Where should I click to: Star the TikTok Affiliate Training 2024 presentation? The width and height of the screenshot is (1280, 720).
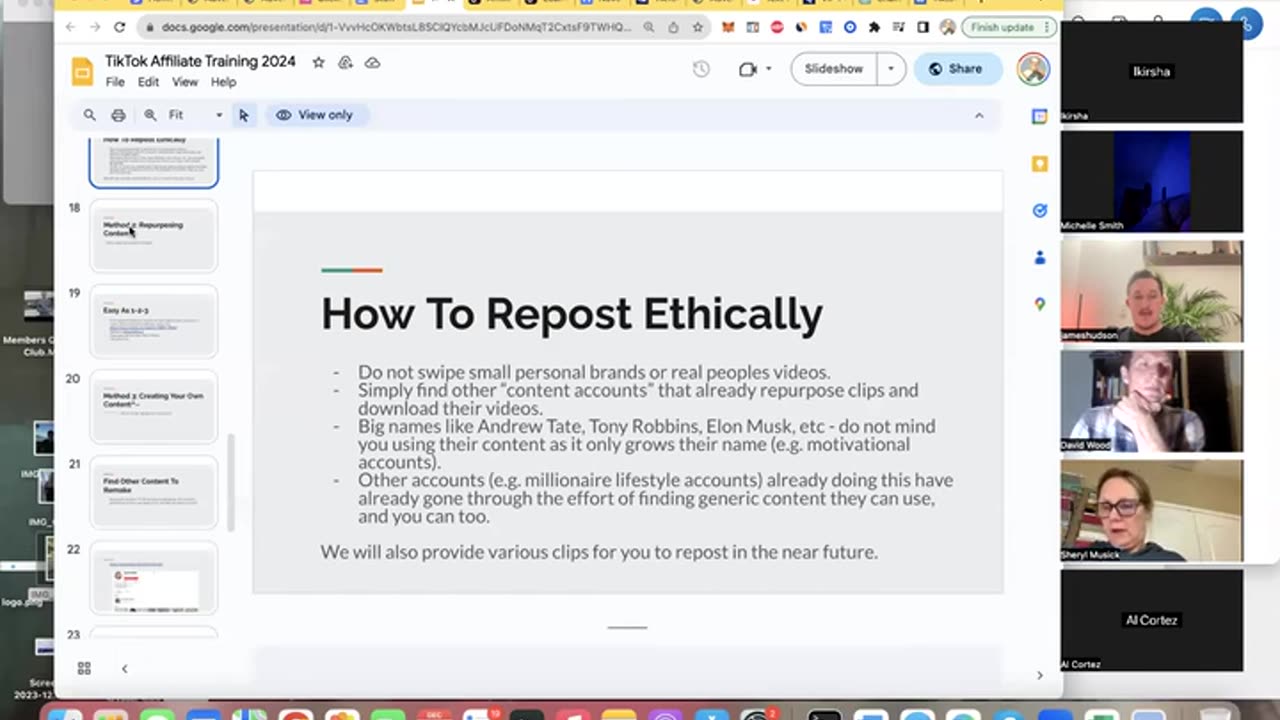318,62
